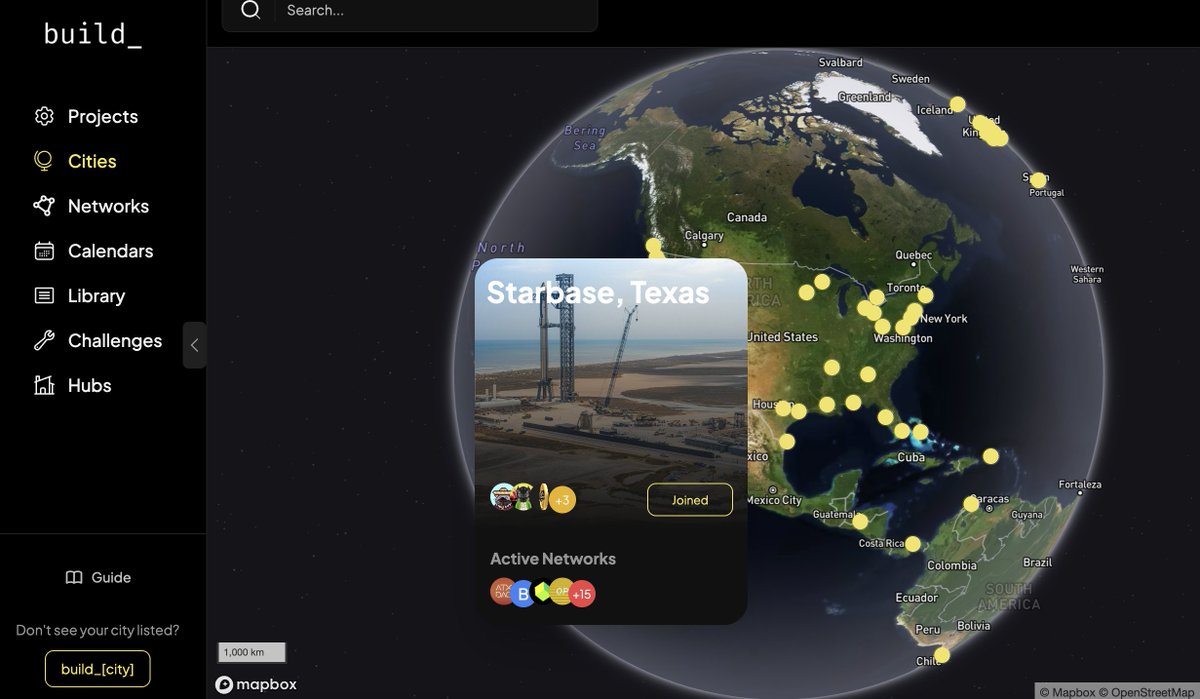The image size is (1200, 699).
Task: Open the Guide link
Action: (x=98, y=577)
